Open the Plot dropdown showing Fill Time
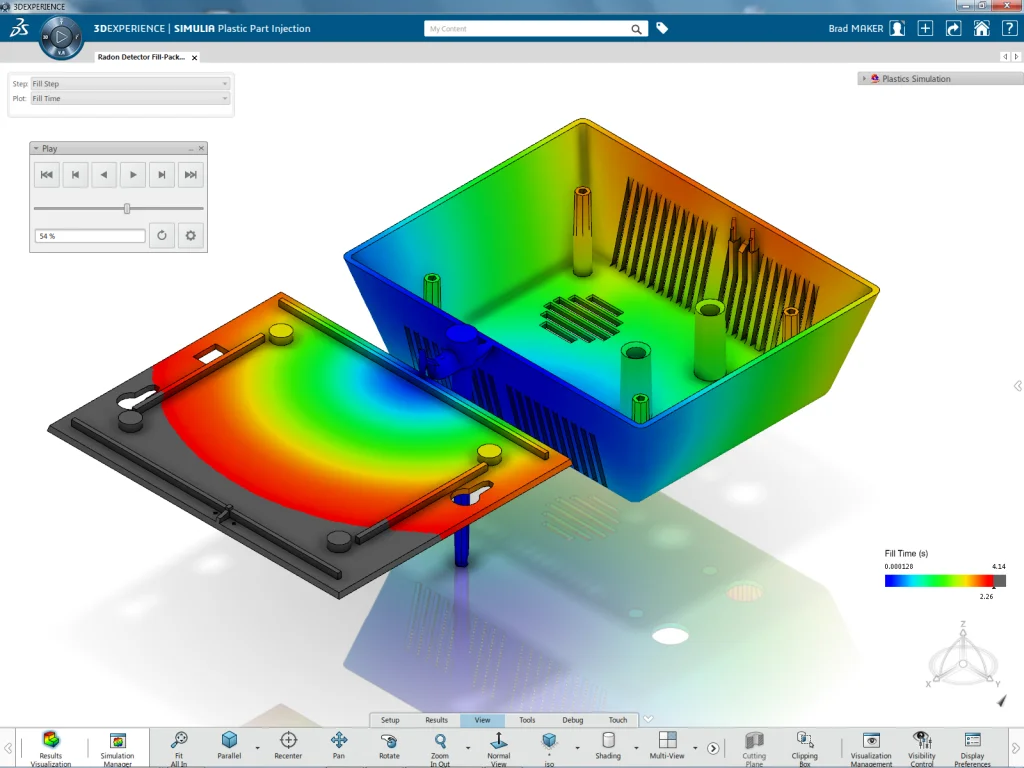The height and width of the screenshot is (768, 1024). (x=130, y=99)
